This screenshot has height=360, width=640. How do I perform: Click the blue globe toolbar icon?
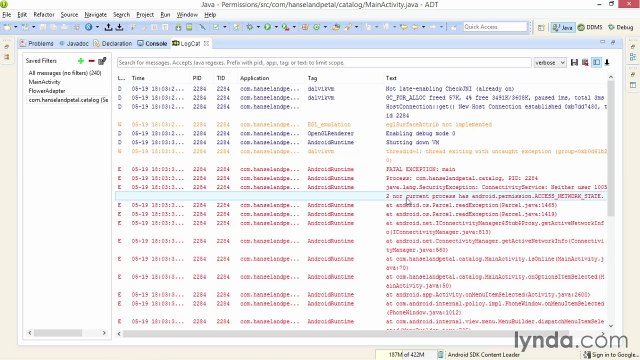click(89, 27)
